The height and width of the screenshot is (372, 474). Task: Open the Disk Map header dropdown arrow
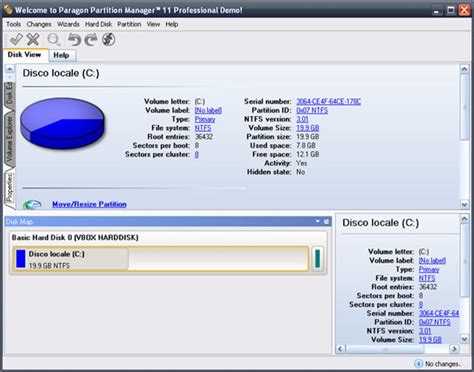coord(318,221)
